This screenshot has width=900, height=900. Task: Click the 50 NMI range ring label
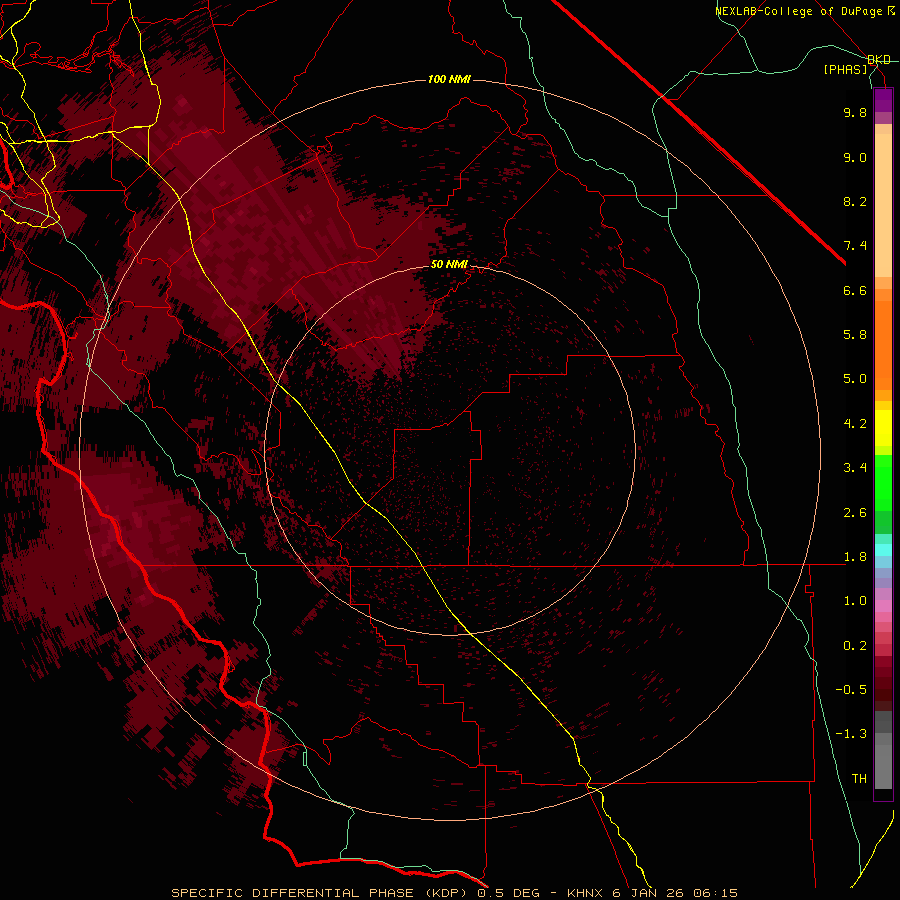click(449, 264)
